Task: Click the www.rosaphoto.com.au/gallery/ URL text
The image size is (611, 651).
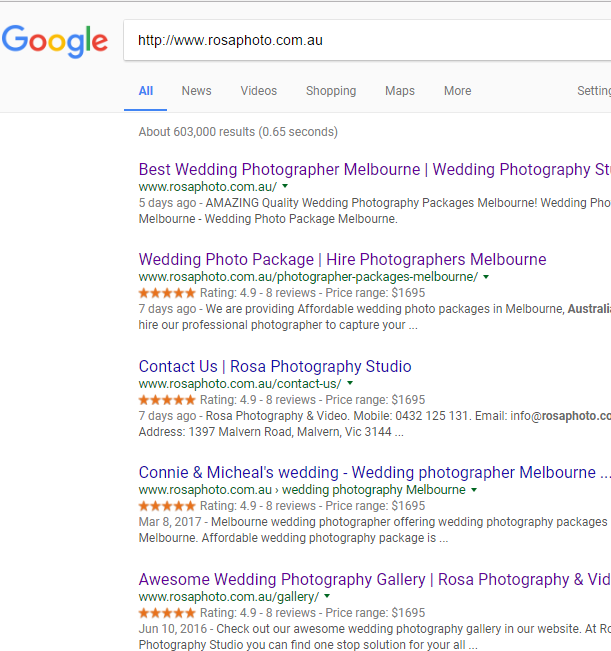Action: coord(229,597)
